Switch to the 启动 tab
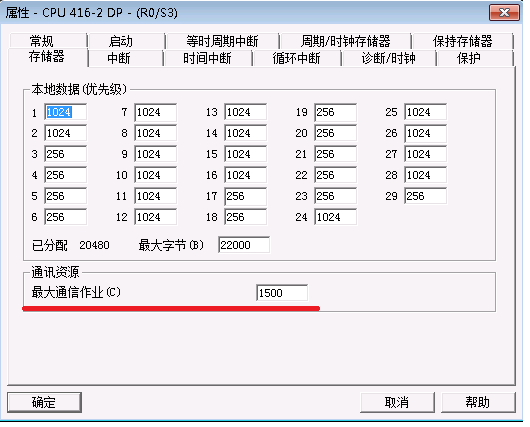530x427 pixels. 126,41
